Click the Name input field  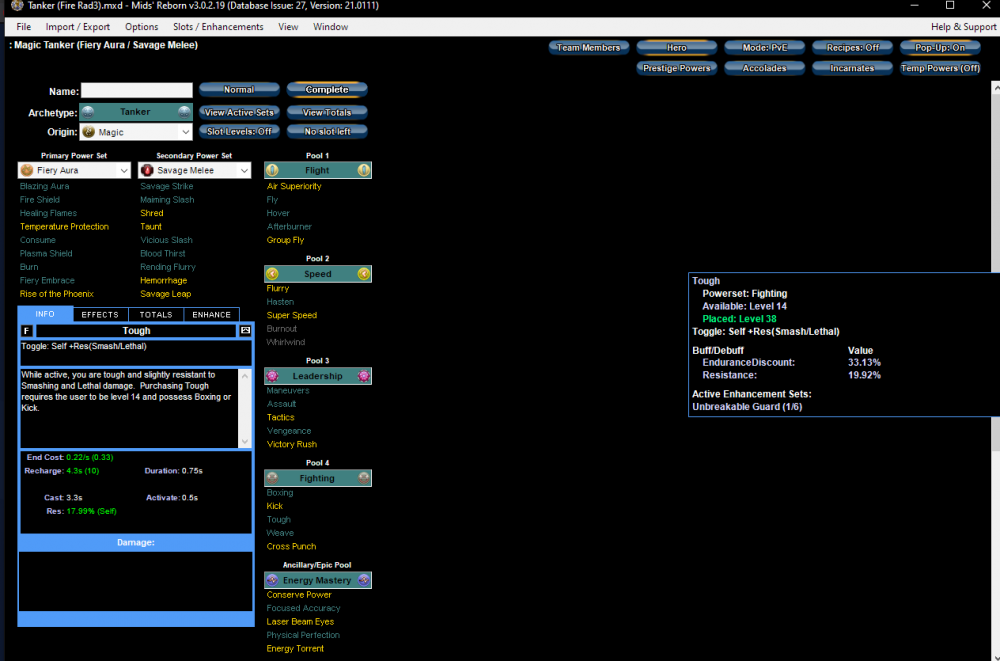pos(136,91)
